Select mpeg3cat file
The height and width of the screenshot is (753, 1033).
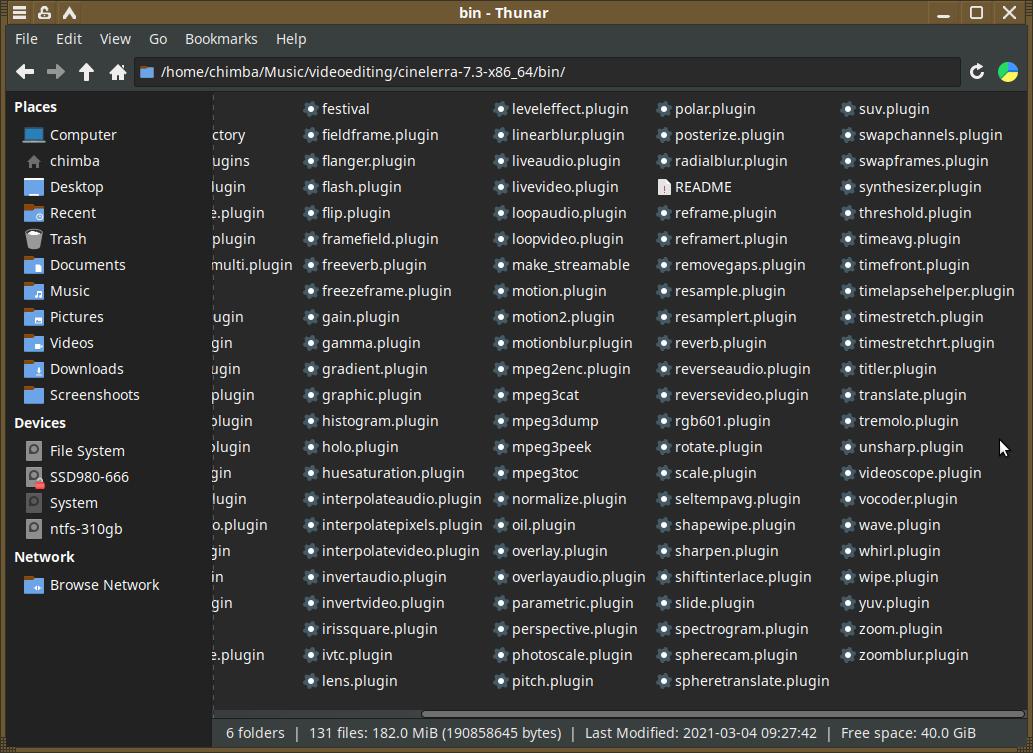coord(537,395)
